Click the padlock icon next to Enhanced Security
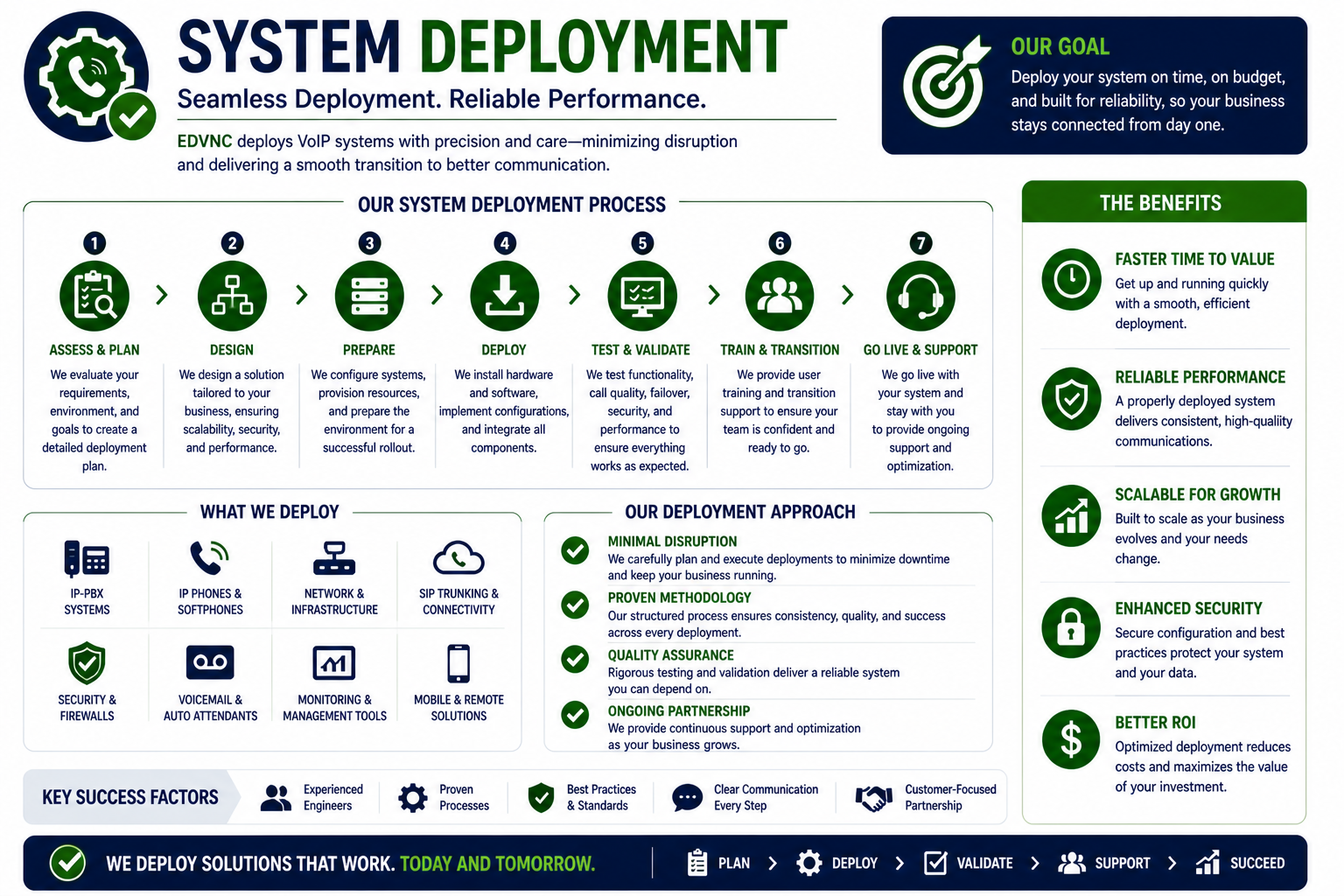 coord(1071,627)
